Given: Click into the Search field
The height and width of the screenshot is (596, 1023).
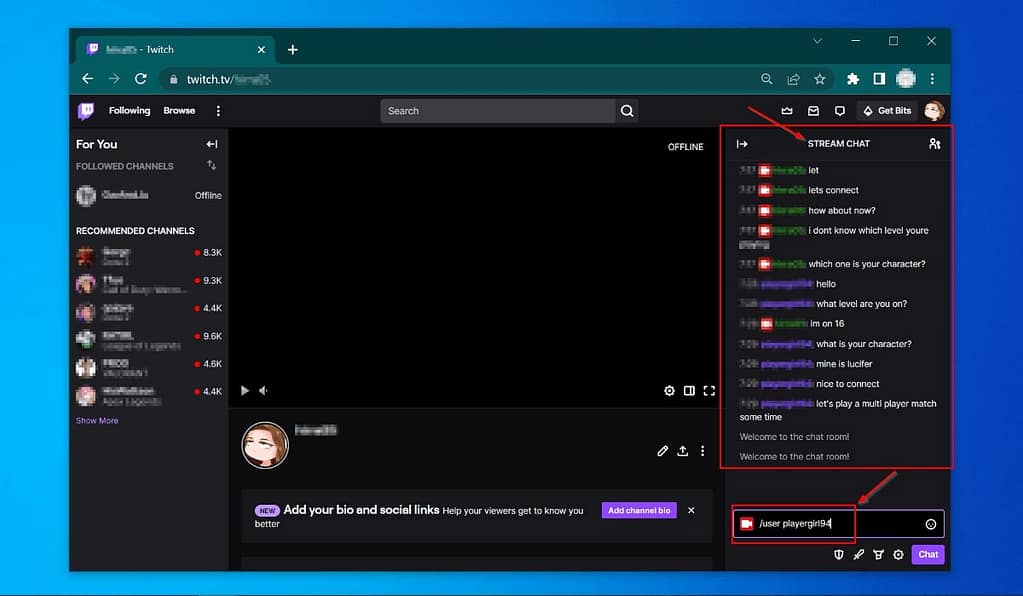Looking at the screenshot, I should 497,111.
